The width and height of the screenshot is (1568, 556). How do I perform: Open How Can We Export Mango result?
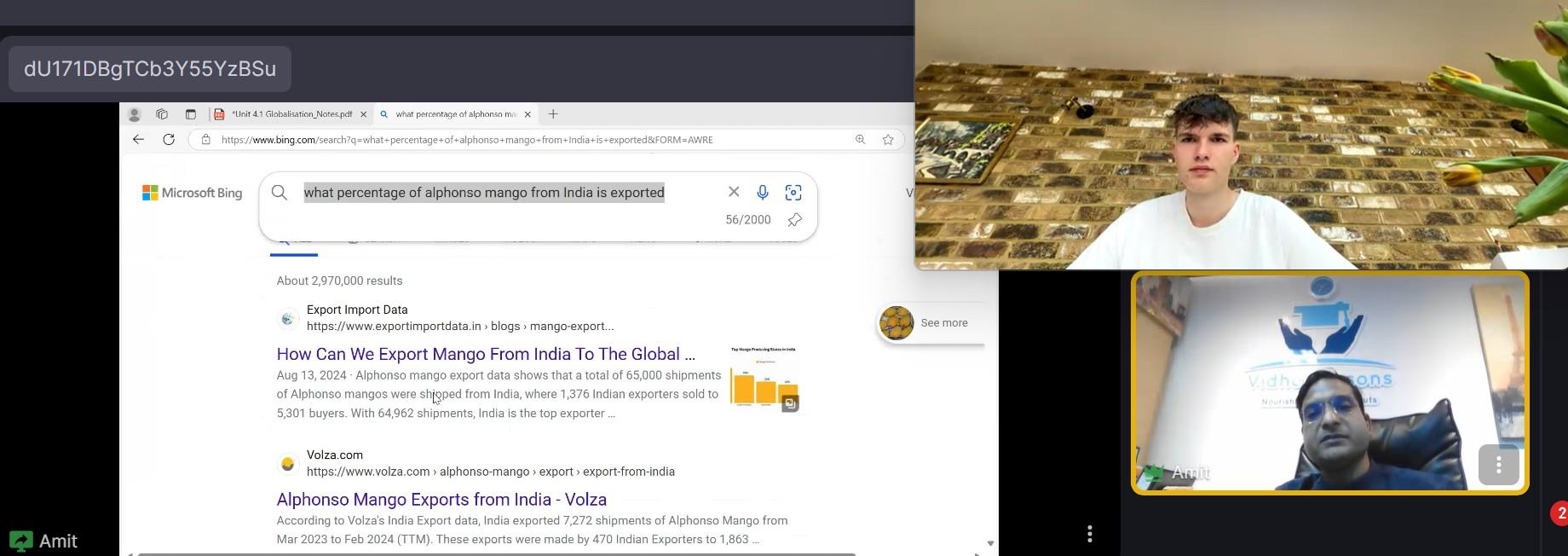(x=486, y=354)
